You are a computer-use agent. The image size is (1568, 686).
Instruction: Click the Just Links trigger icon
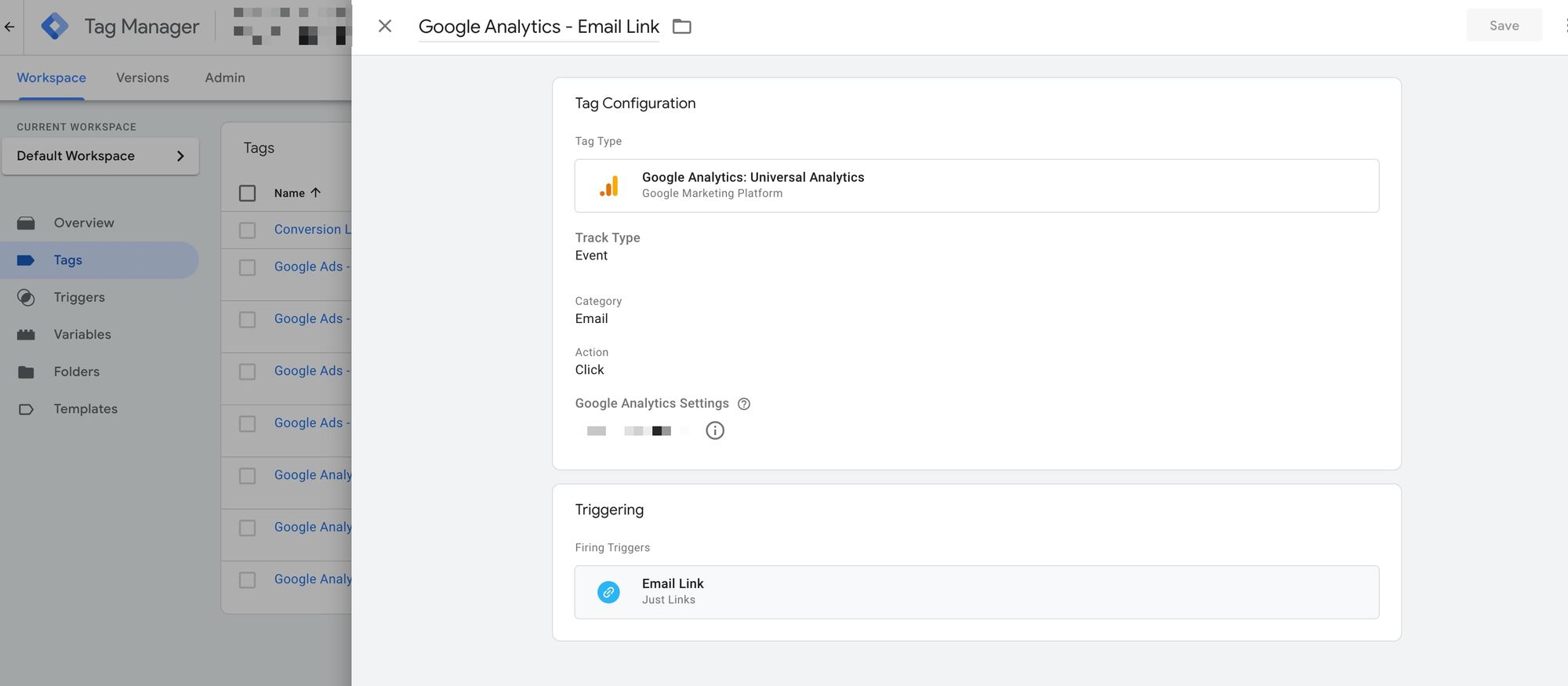(x=608, y=592)
